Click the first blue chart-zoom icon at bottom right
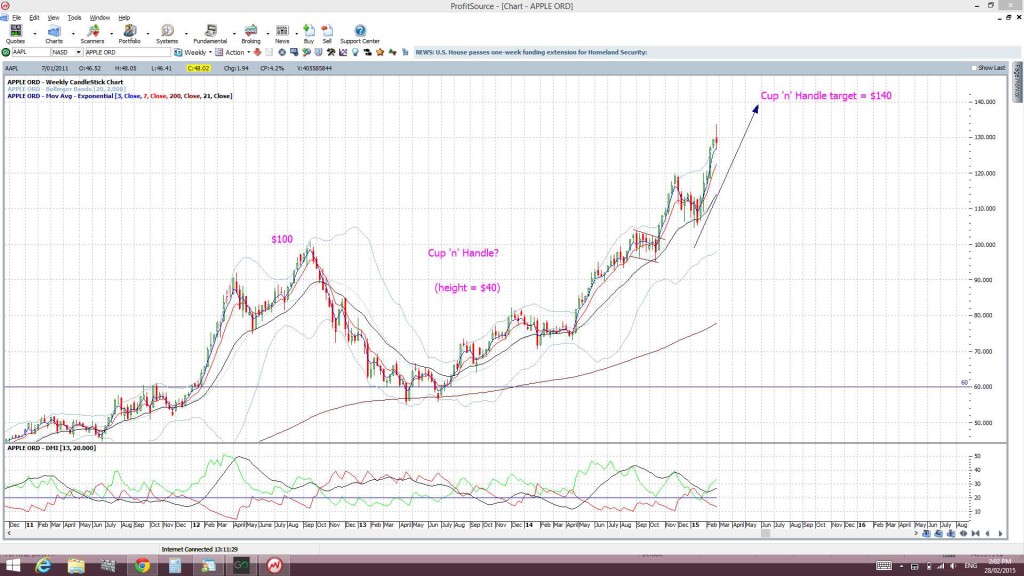This screenshot has height=576, width=1024. (x=926, y=534)
